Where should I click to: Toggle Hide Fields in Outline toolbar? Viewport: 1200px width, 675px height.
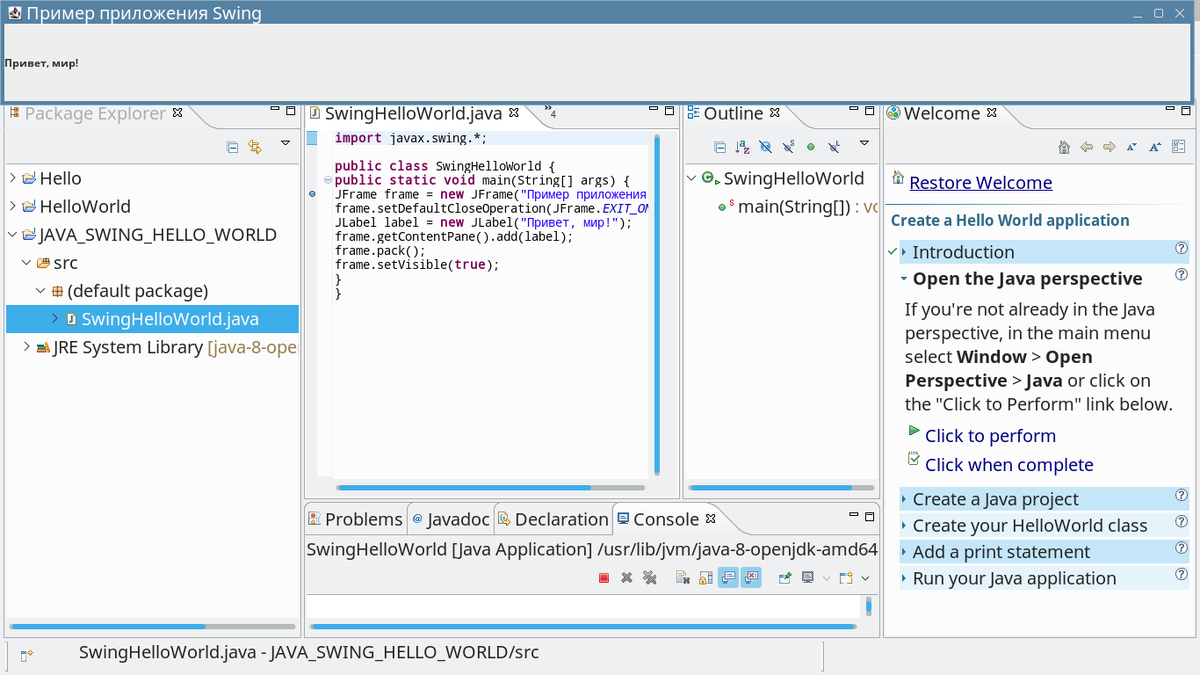tap(765, 147)
